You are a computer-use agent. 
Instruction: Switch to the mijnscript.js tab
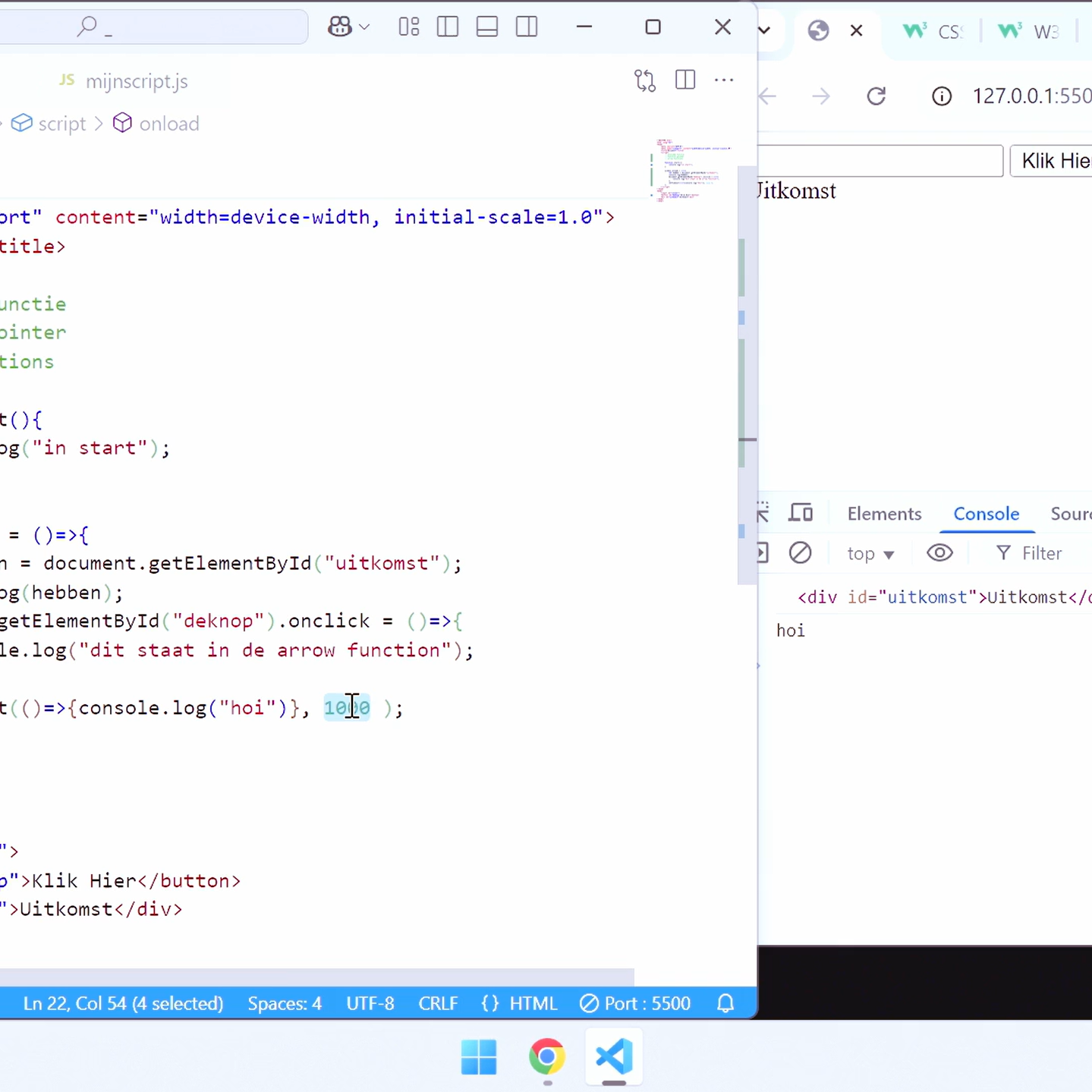pos(136,81)
